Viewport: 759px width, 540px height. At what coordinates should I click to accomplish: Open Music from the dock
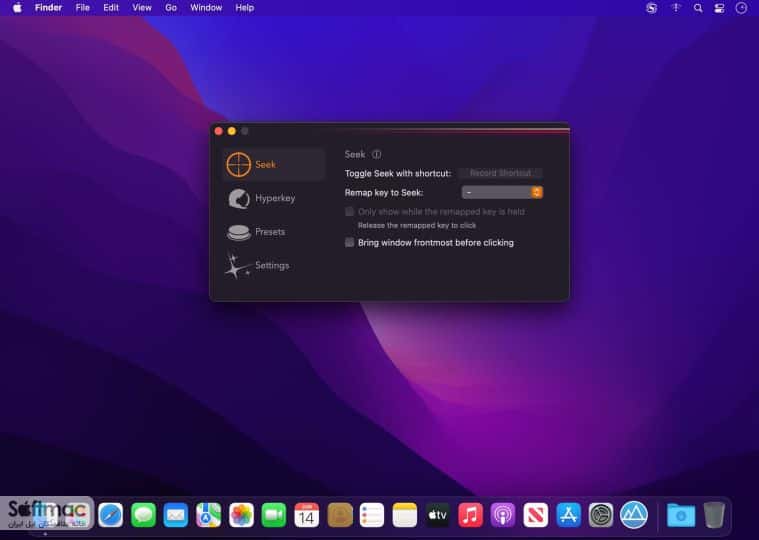click(x=471, y=515)
